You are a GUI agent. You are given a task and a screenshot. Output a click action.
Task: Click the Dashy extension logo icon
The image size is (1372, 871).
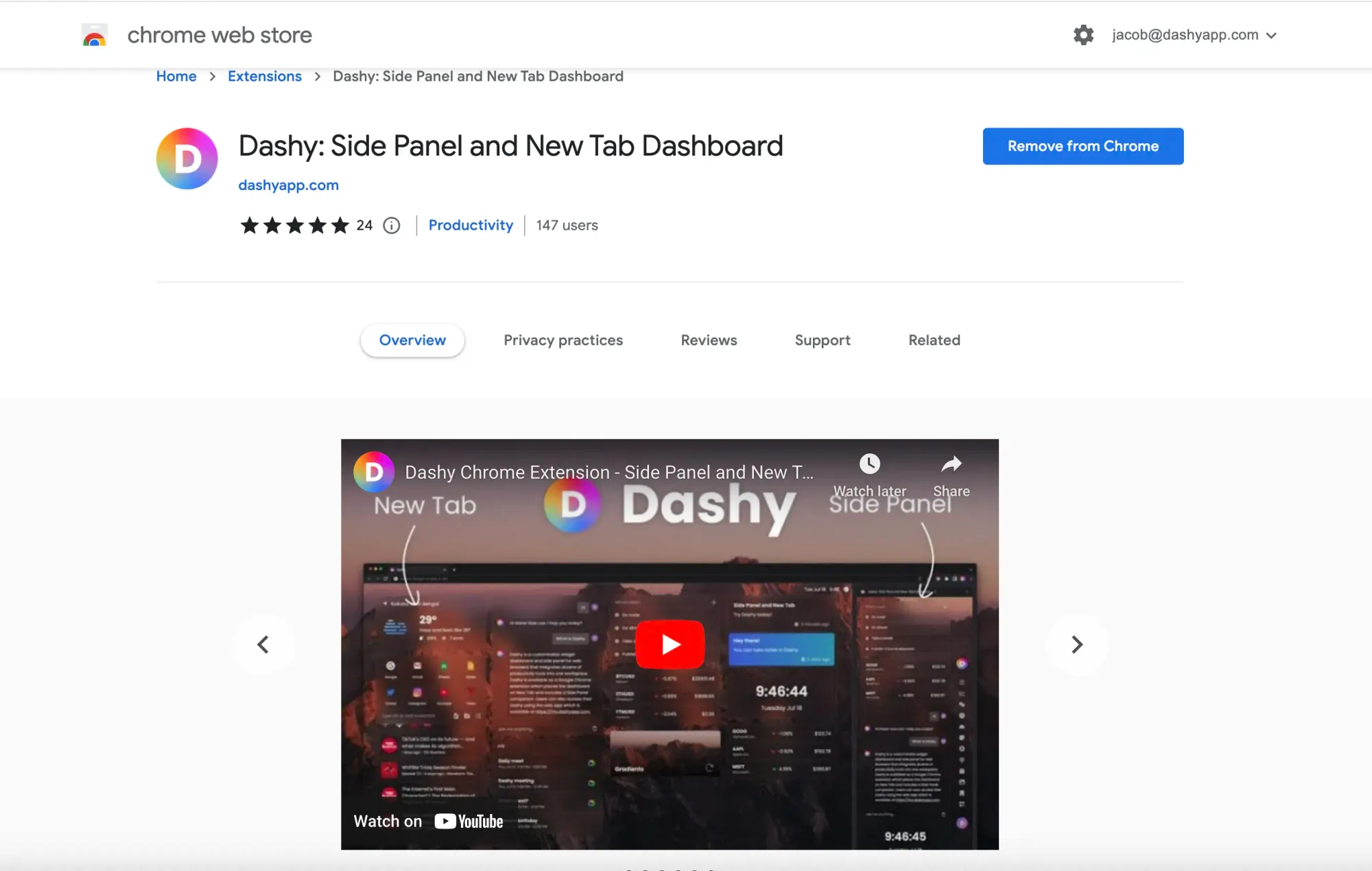point(187,158)
